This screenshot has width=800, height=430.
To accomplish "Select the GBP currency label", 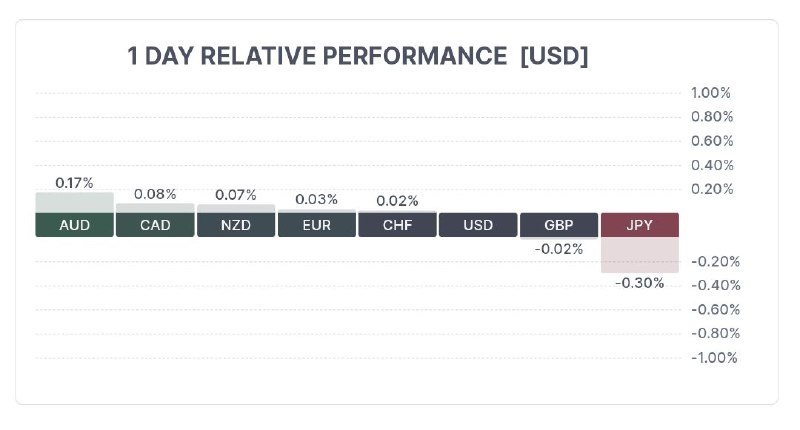I will point(559,225).
